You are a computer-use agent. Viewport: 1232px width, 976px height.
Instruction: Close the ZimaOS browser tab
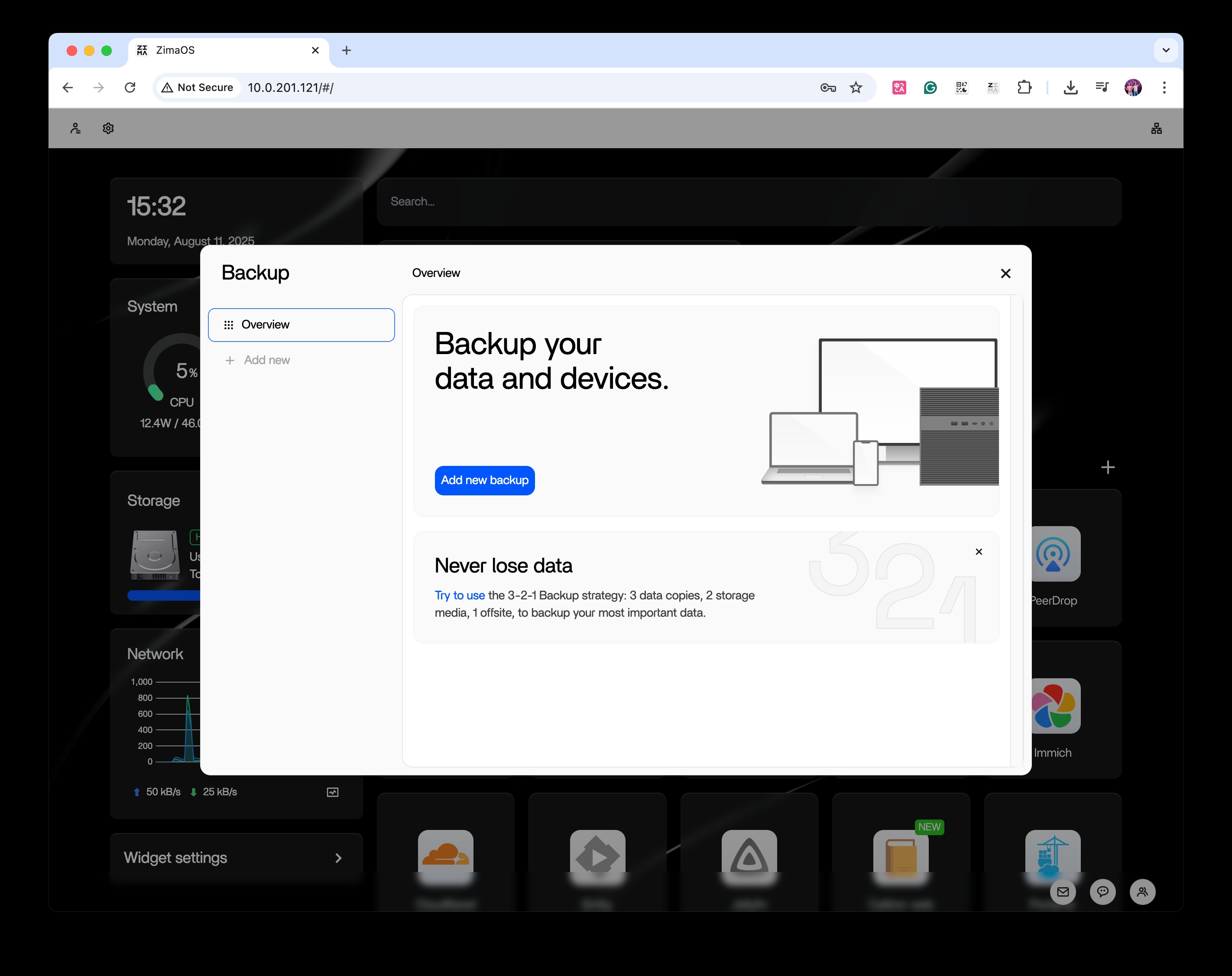314,50
